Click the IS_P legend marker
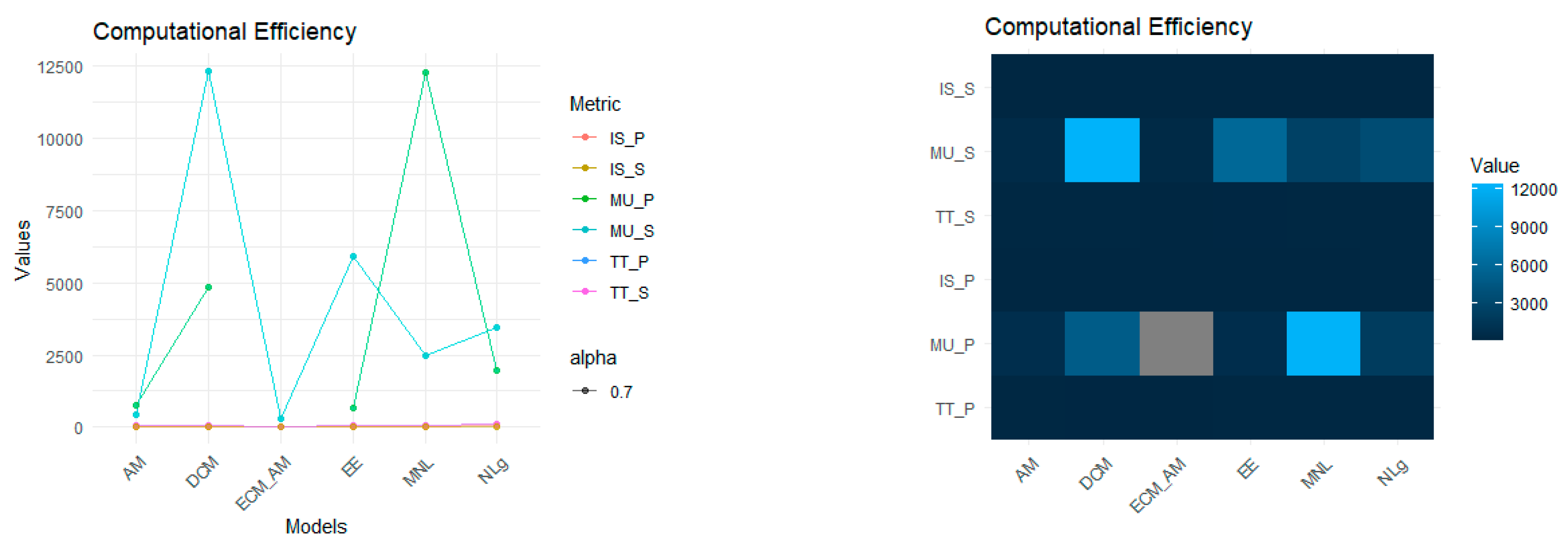This screenshot has height=547, width=1568. tap(584, 137)
